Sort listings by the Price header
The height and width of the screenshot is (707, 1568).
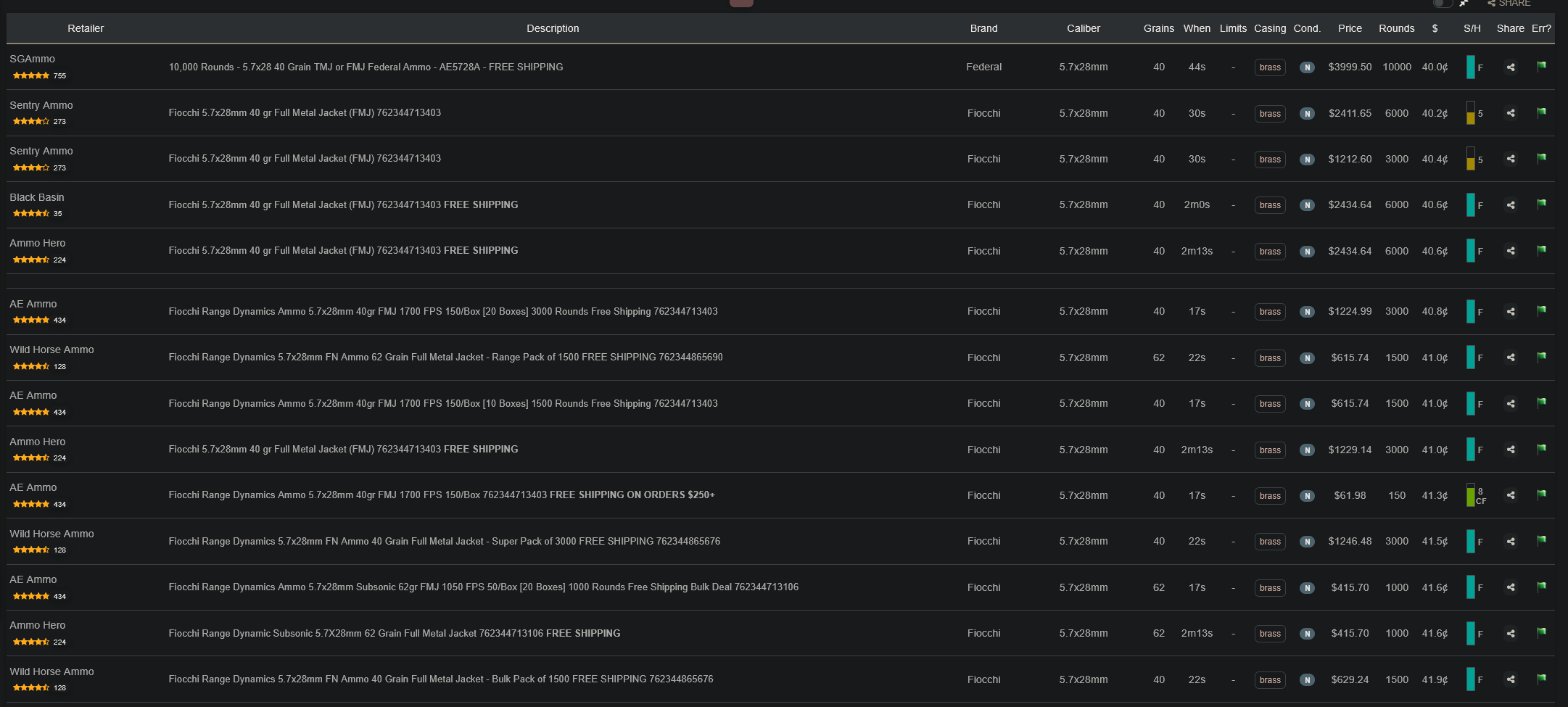pyautogui.click(x=1350, y=28)
